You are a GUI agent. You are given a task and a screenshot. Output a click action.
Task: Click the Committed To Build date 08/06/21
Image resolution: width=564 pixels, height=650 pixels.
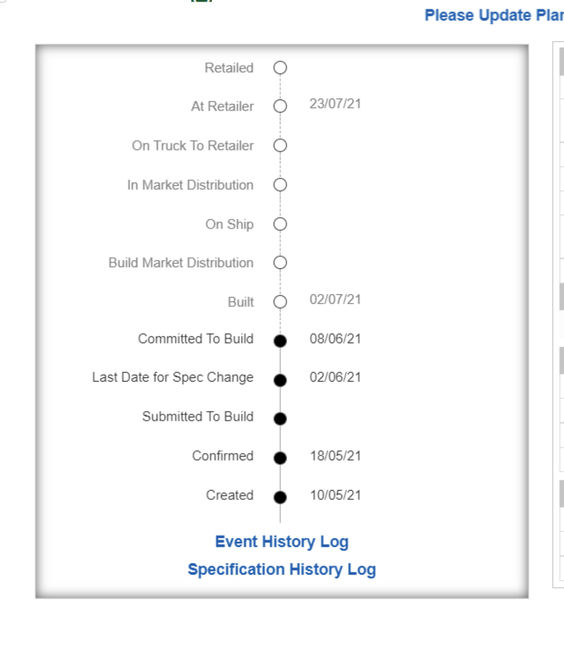click(x=335, y=339)
